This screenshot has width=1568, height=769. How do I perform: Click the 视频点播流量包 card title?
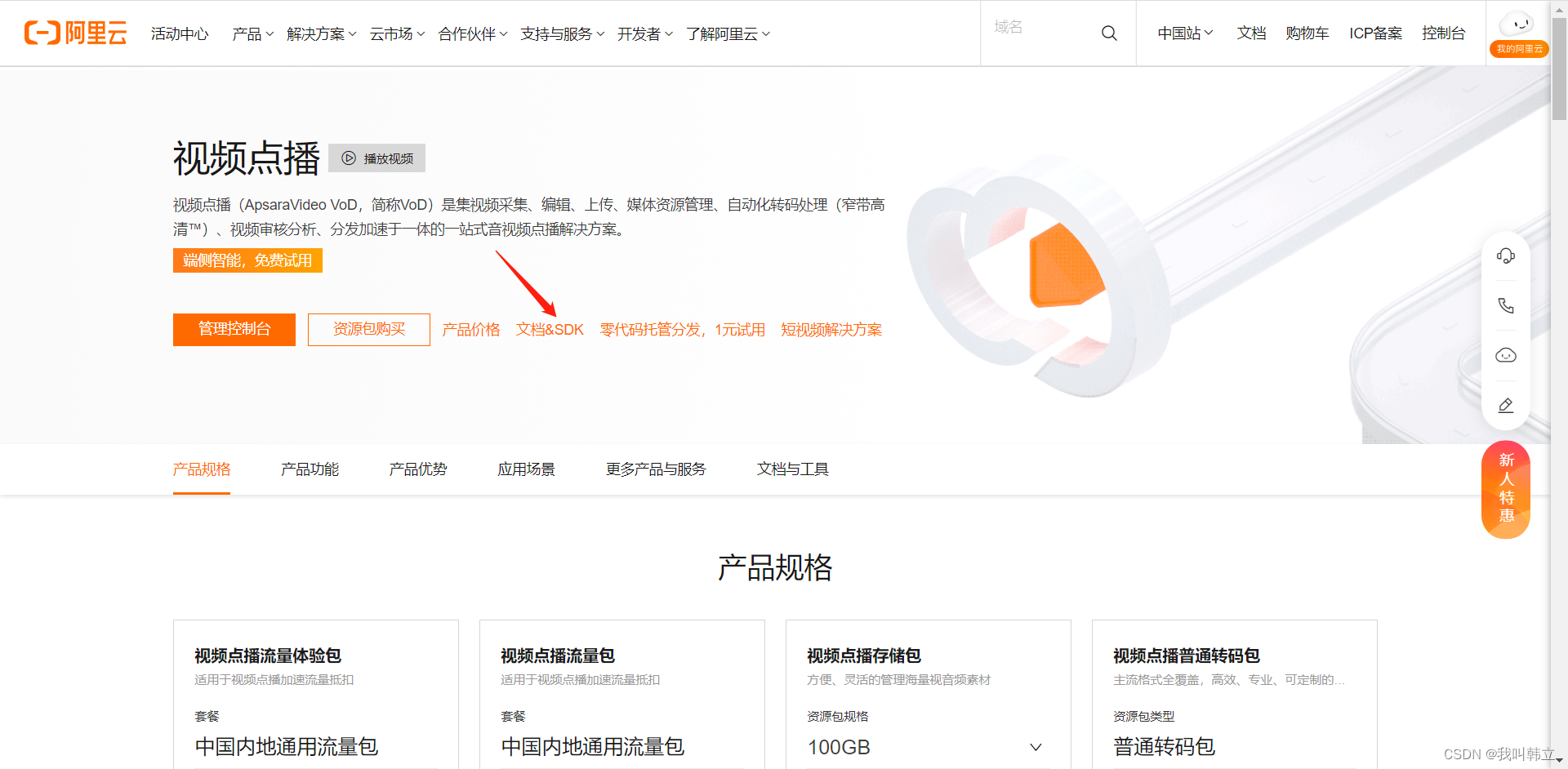(x=558, y=656)
